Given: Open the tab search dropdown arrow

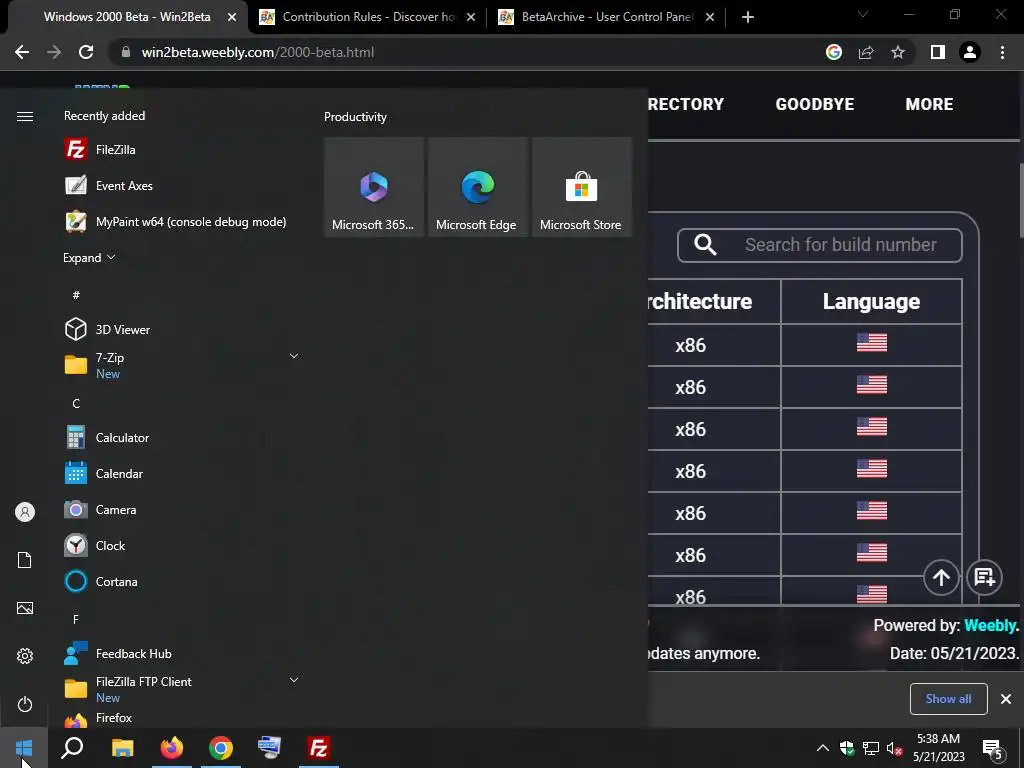Looking at the screenshot, I should pos(863,14).
